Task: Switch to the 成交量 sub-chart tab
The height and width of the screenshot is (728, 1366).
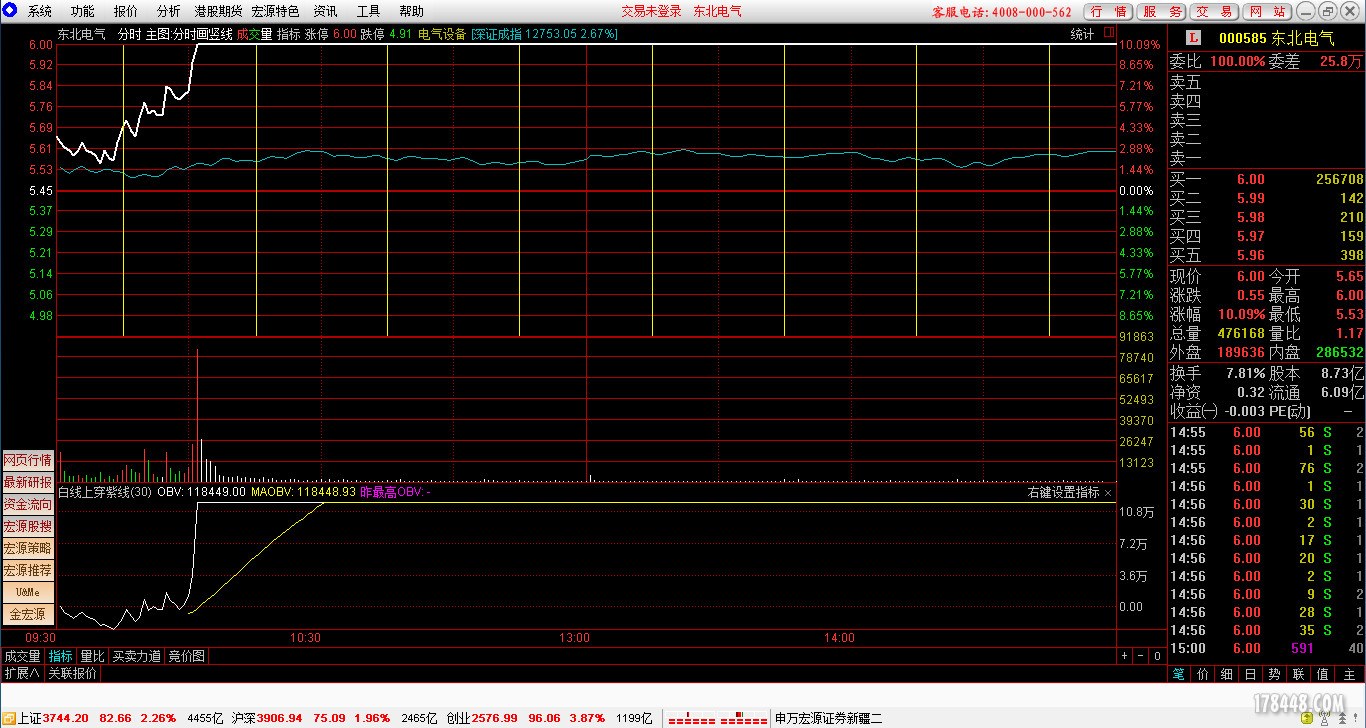Action: tap(23, 656)
